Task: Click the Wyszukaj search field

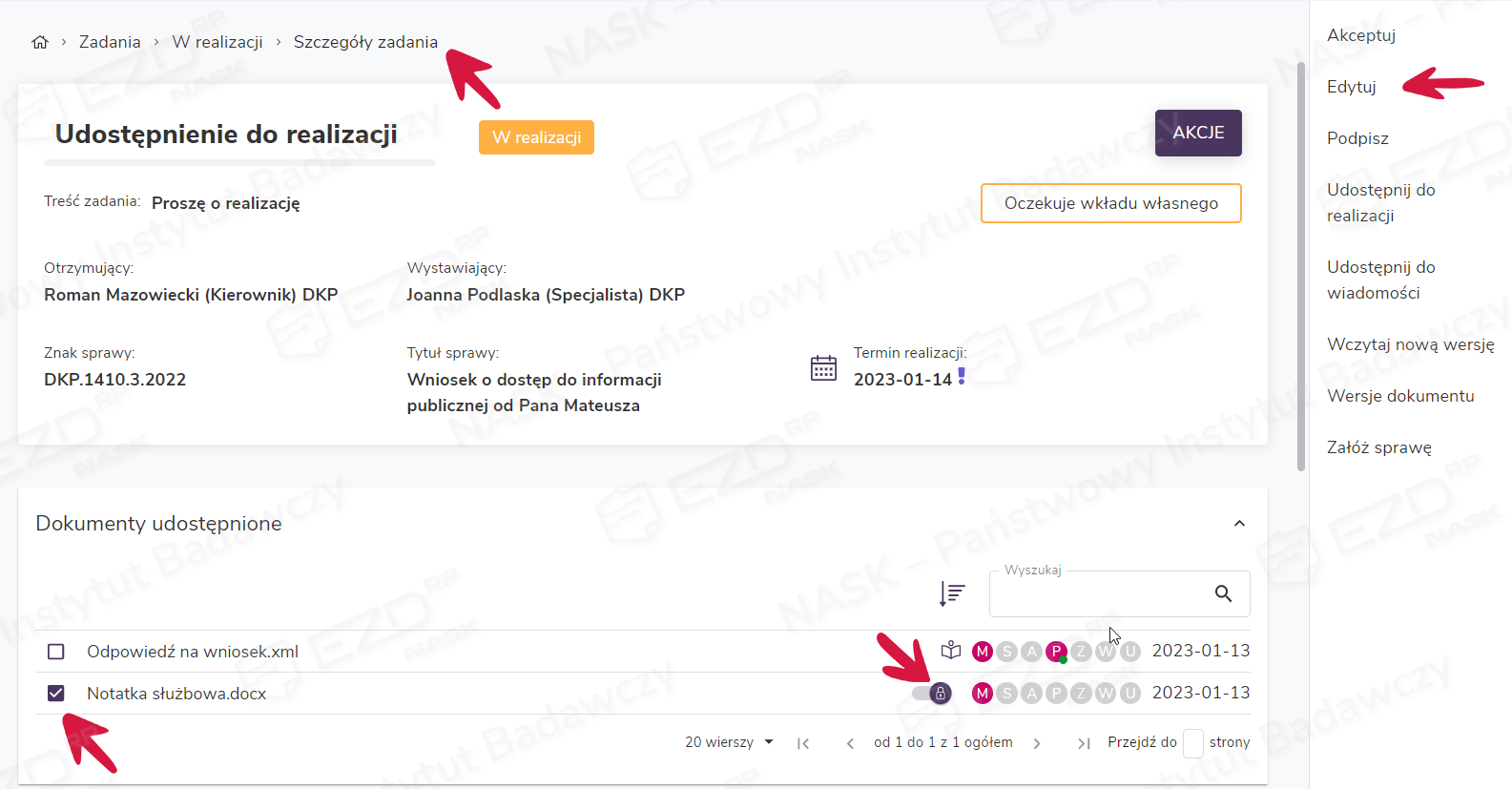Action: coord(1097,594)
